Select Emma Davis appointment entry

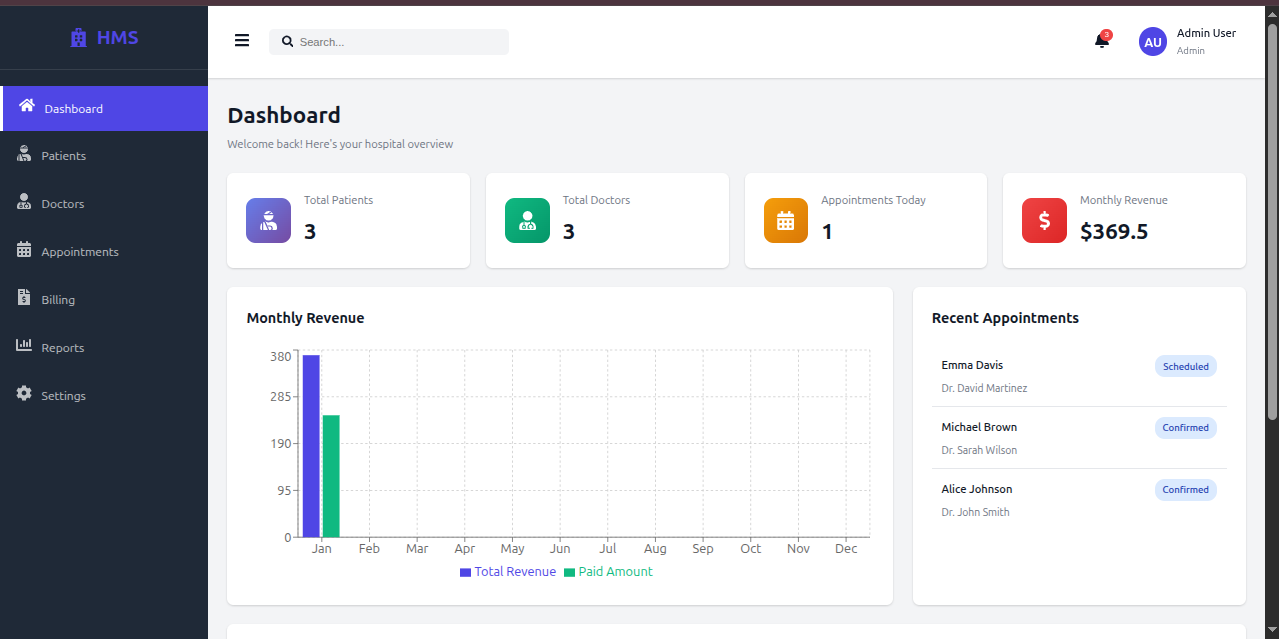(1079, 376)
